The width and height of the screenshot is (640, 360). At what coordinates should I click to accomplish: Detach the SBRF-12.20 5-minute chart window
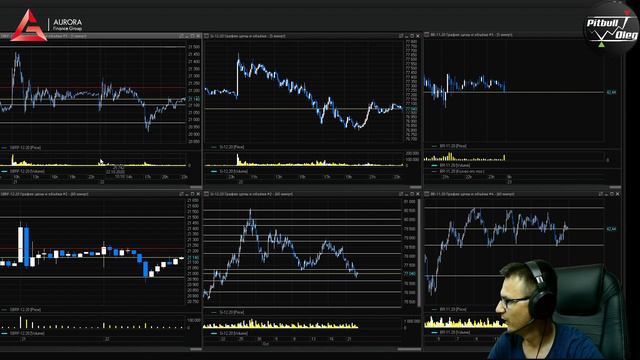181,36
